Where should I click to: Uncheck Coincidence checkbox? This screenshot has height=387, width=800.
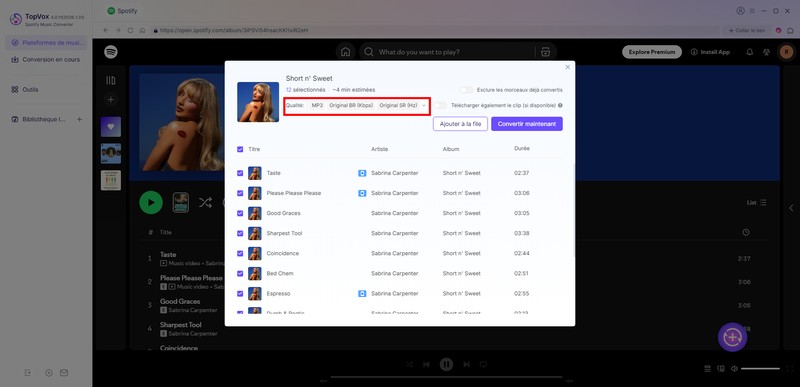pos(240,253)
